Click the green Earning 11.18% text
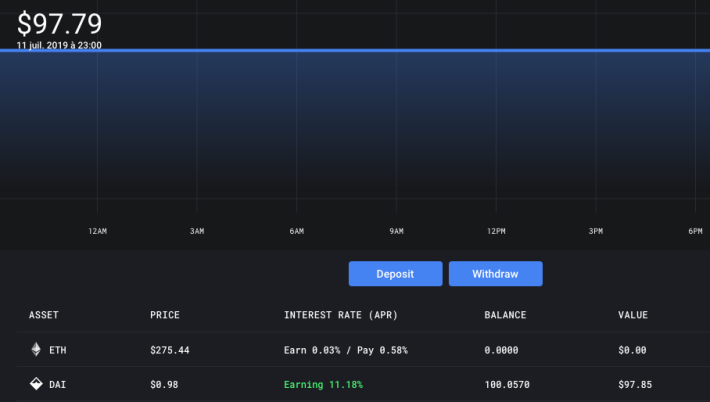This screenshot has height=402, width=710. pos(323,384)
